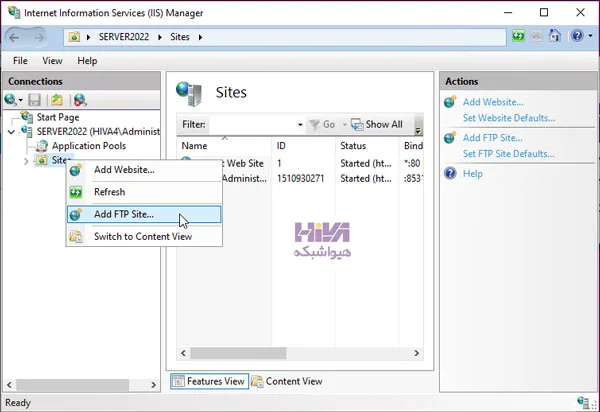600x412 pixels.
Task: Click the Sites folder icon in tree
Action: click(x=41, y=160)
